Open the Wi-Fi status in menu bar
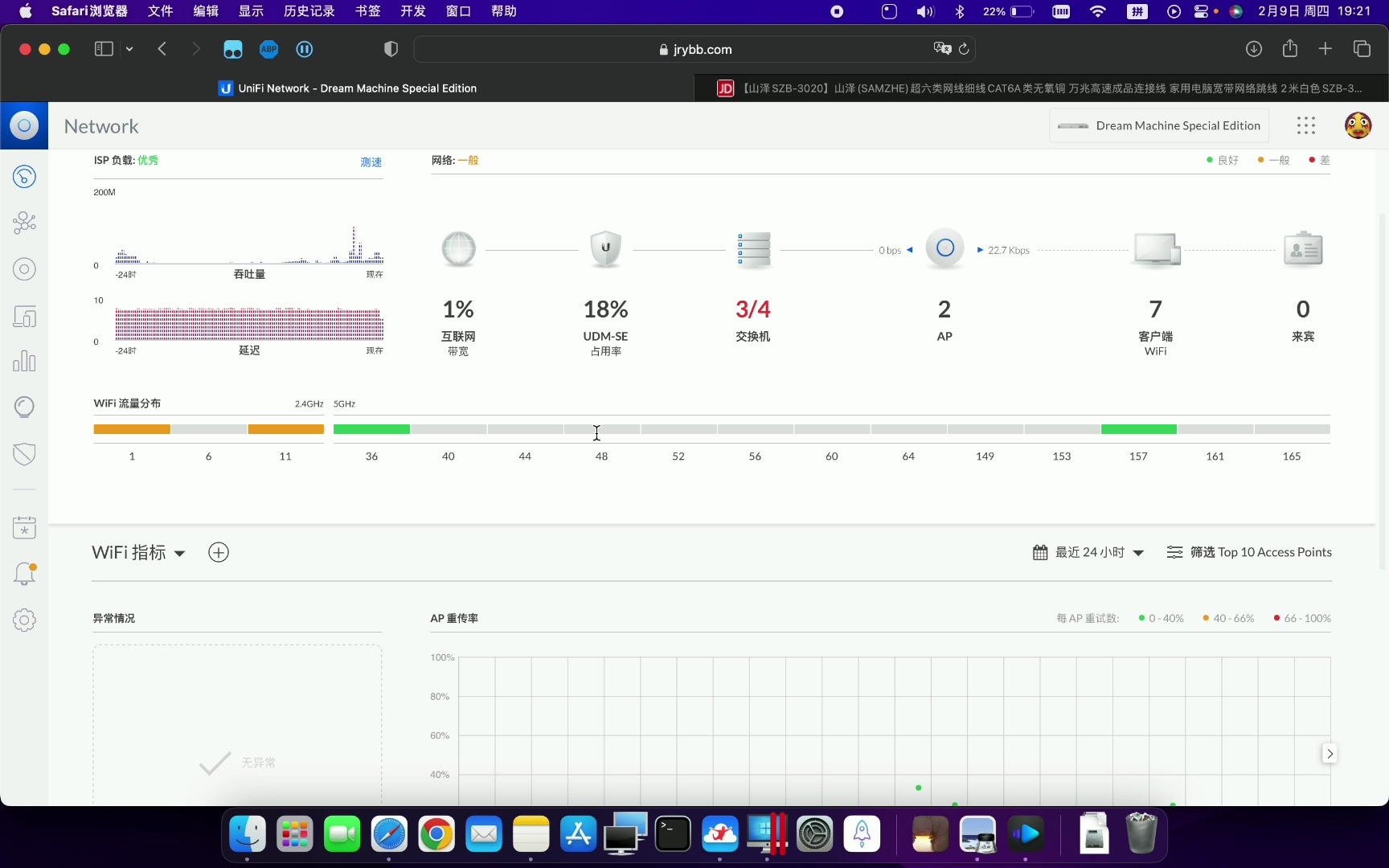This screenshot has width=1389, height=868. 1098,11
